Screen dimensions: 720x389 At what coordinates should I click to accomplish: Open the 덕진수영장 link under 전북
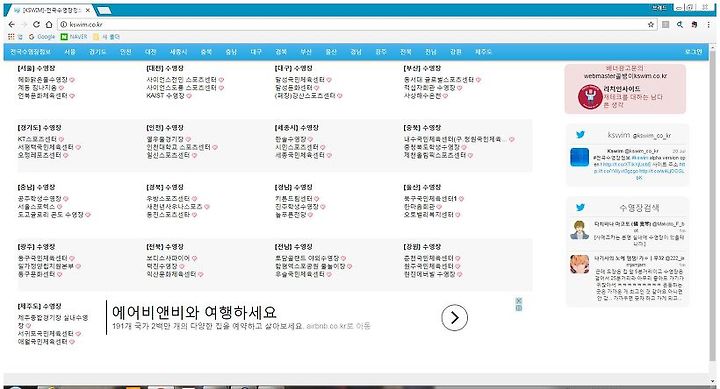click(162, 266)
